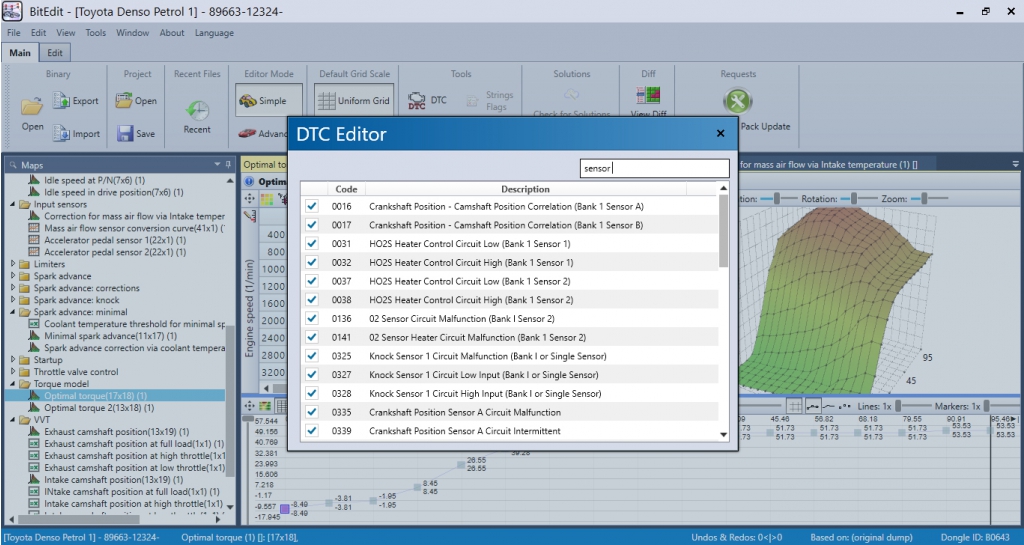Toggle checkbox for Knock Sensor code 0325
Viewport: 1024px width, 545px height.
(x=312, y=356)
